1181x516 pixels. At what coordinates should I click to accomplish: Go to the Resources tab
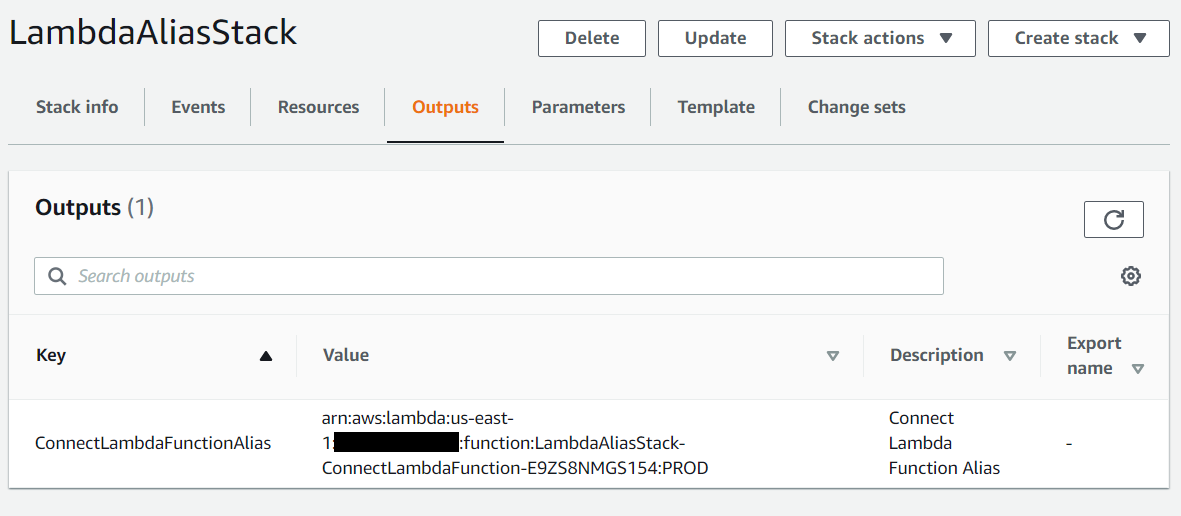click(x=318, y=107)
